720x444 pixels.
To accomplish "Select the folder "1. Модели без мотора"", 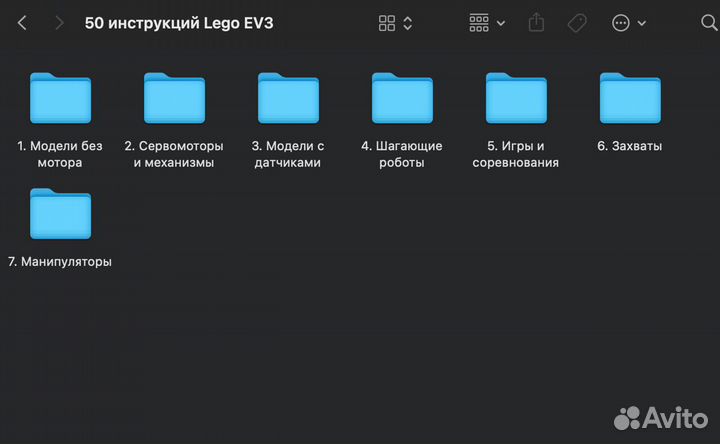I will click(60, 98).
